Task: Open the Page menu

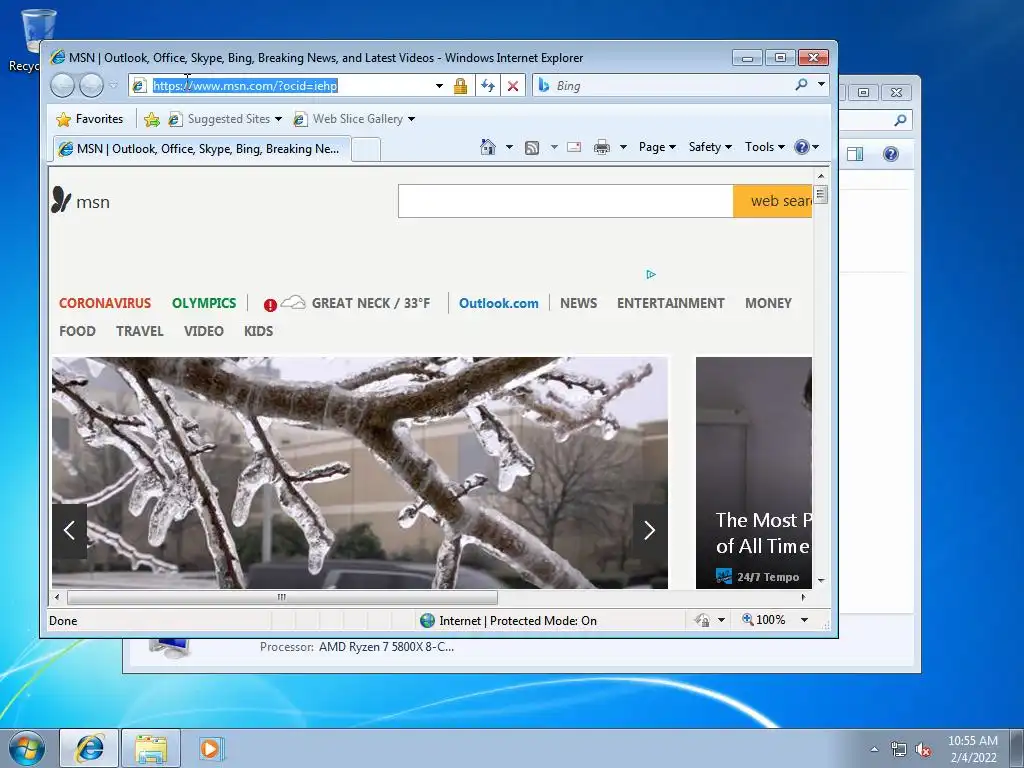Action: coord(657,147)
